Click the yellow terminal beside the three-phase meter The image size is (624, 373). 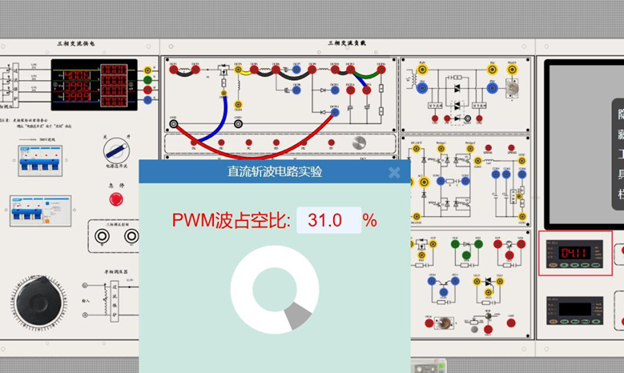pyautogui.click(x=148, y=70)
